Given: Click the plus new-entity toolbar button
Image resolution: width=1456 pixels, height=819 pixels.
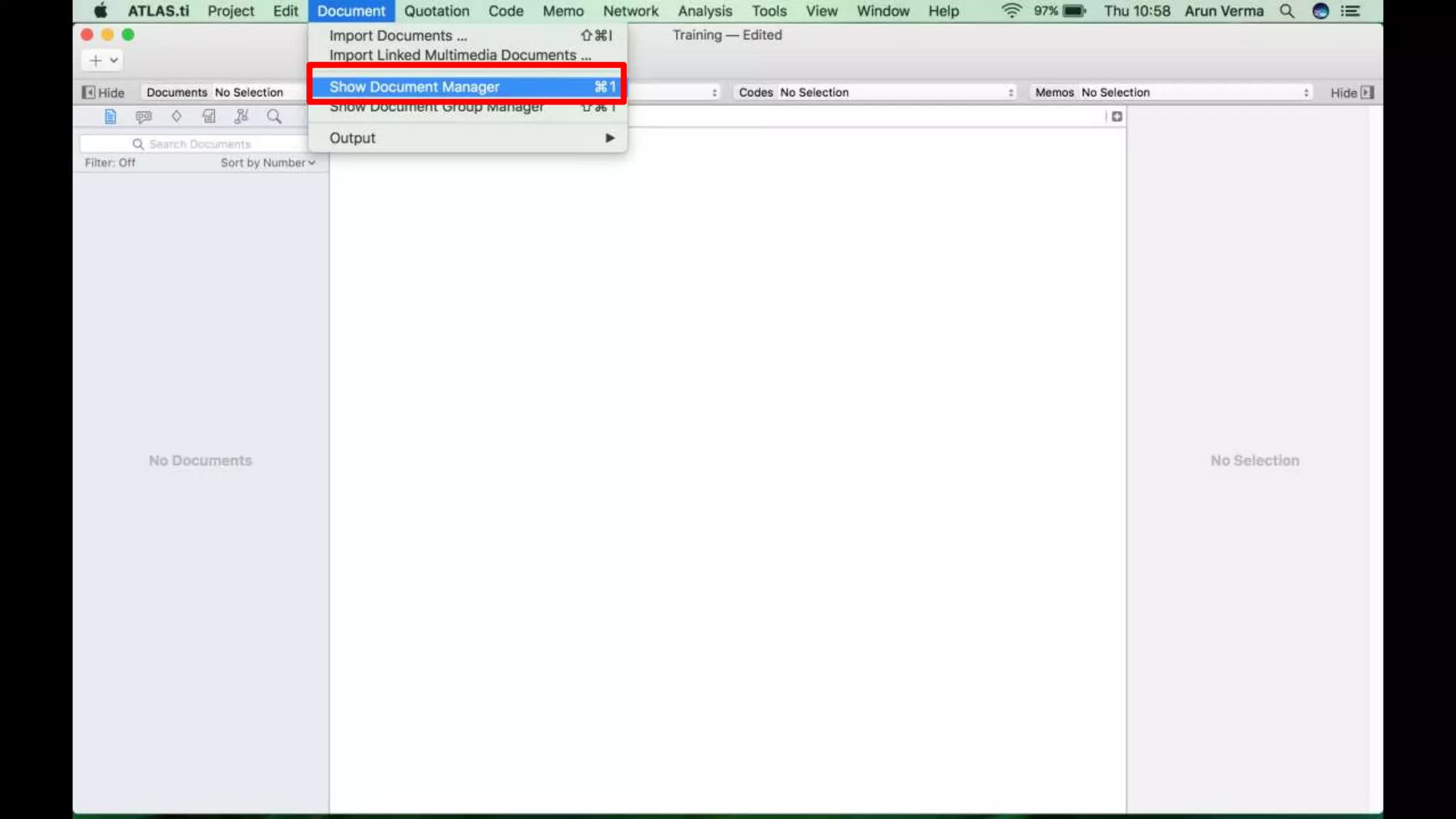Looking at the screenshot, I should 96,60.
